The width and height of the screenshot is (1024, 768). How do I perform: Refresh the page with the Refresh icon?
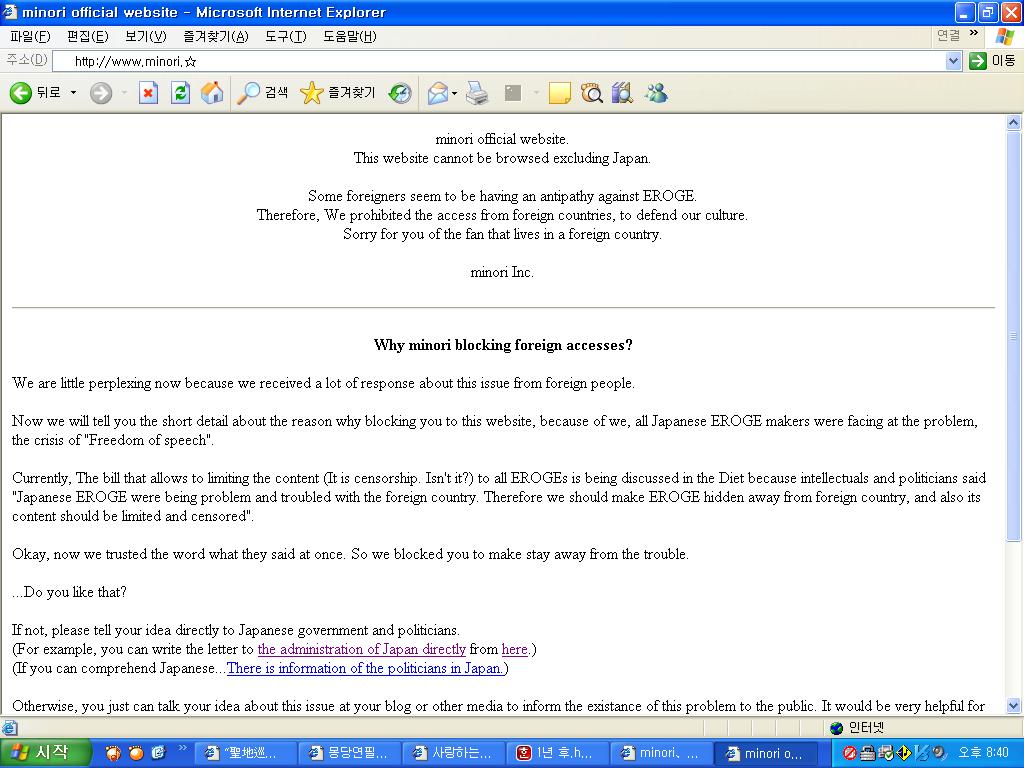coord(180,93)
